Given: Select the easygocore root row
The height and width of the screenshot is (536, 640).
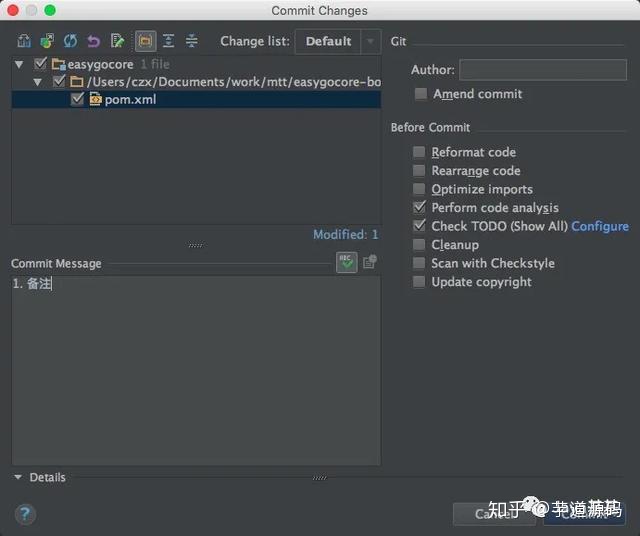Looking at the screenshot, I should pyautogui.click(x=196, y=64).
